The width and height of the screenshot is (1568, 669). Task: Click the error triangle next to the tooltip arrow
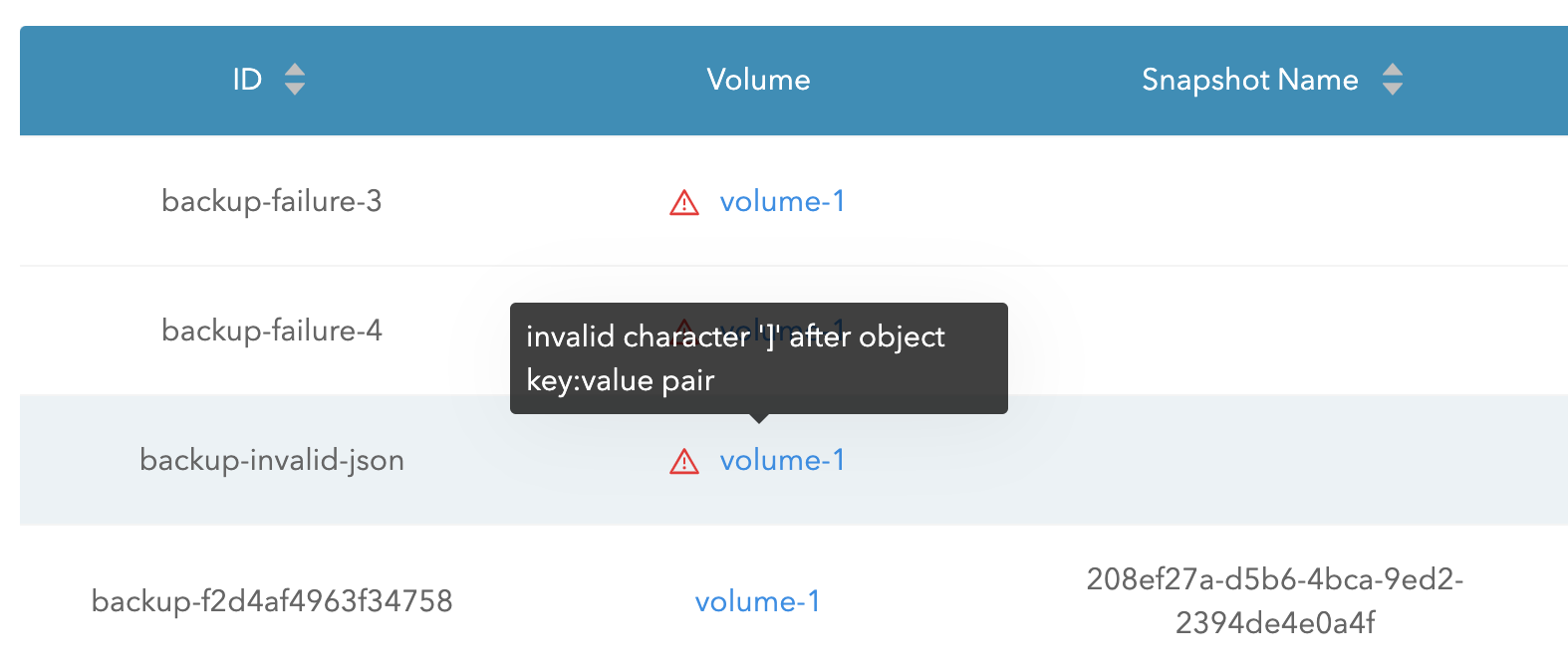pos(683,460)
